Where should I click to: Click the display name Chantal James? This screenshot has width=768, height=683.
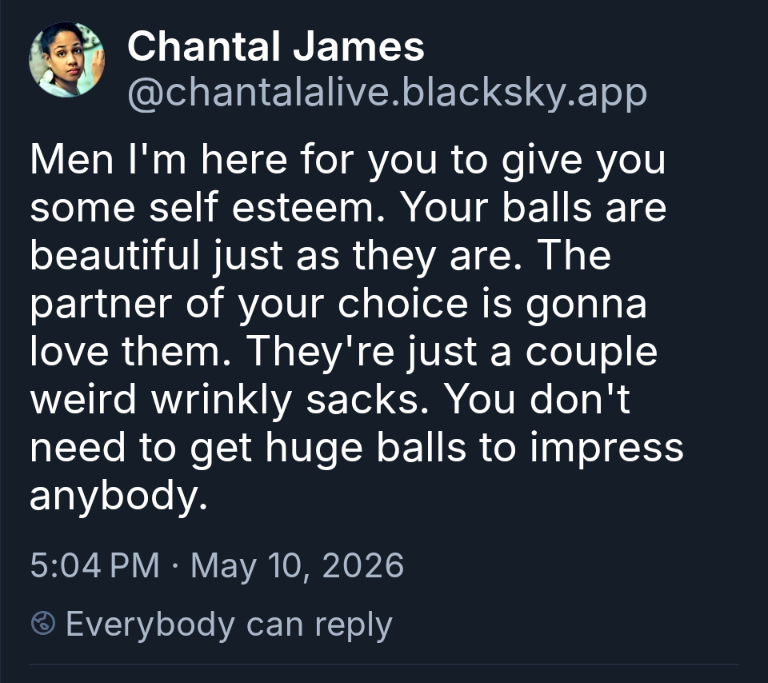tap(276, 47)
